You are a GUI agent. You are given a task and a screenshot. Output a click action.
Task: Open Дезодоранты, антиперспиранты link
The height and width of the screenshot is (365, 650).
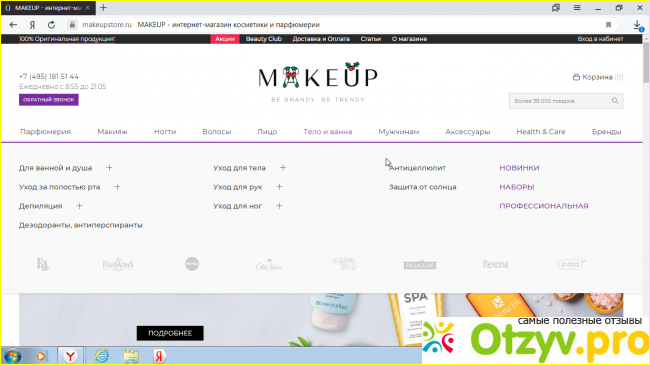click(x=80, y=225)
